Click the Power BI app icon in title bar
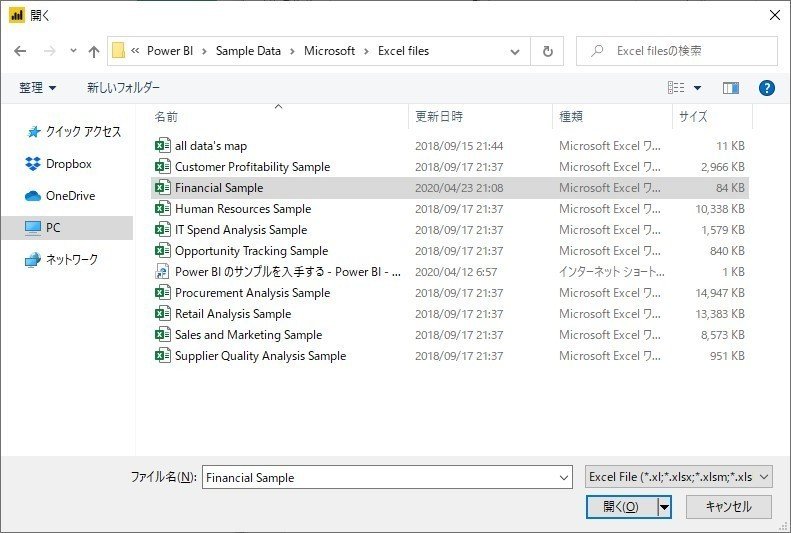The height and width of the screenshot is (533, 791). pos(17,15)
